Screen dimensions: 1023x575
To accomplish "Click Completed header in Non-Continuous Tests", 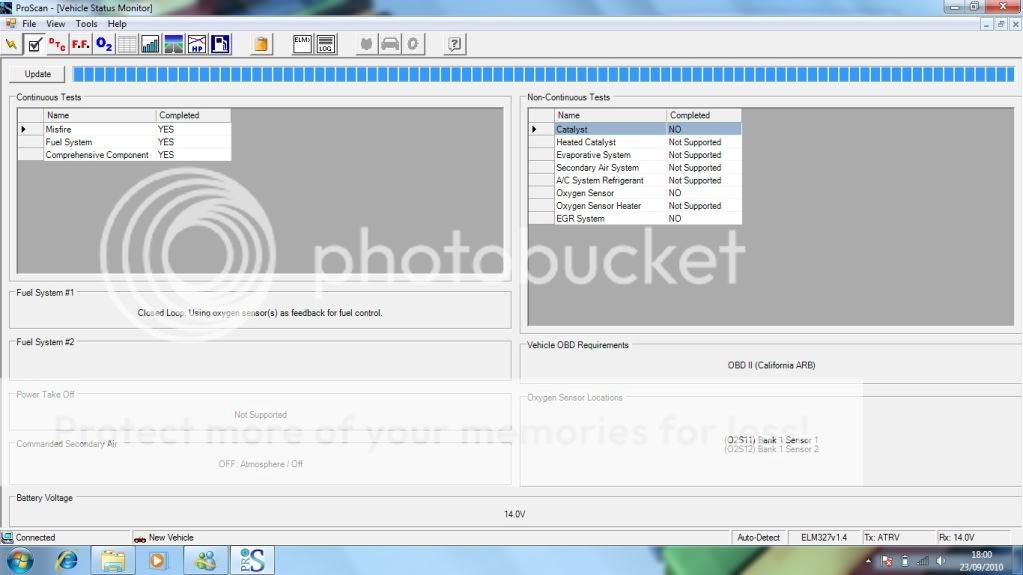I will [x=704, y=115].
